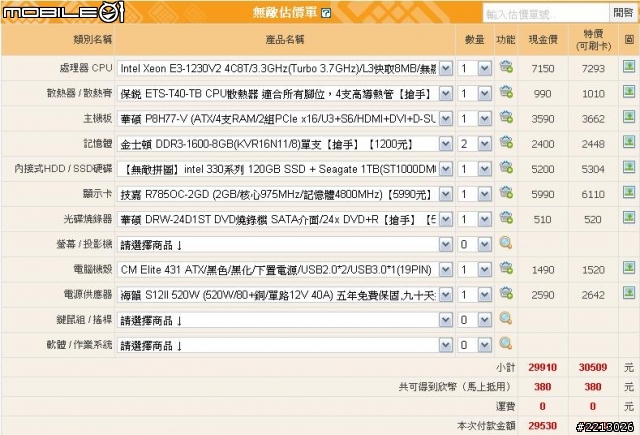Image resolution: width=640 pixels, height=435 pixels.
Task: Open the 光碟燒錄器 product dropdown (華碩 DRW-24D1ST)
Action: (x=285, y=220)
